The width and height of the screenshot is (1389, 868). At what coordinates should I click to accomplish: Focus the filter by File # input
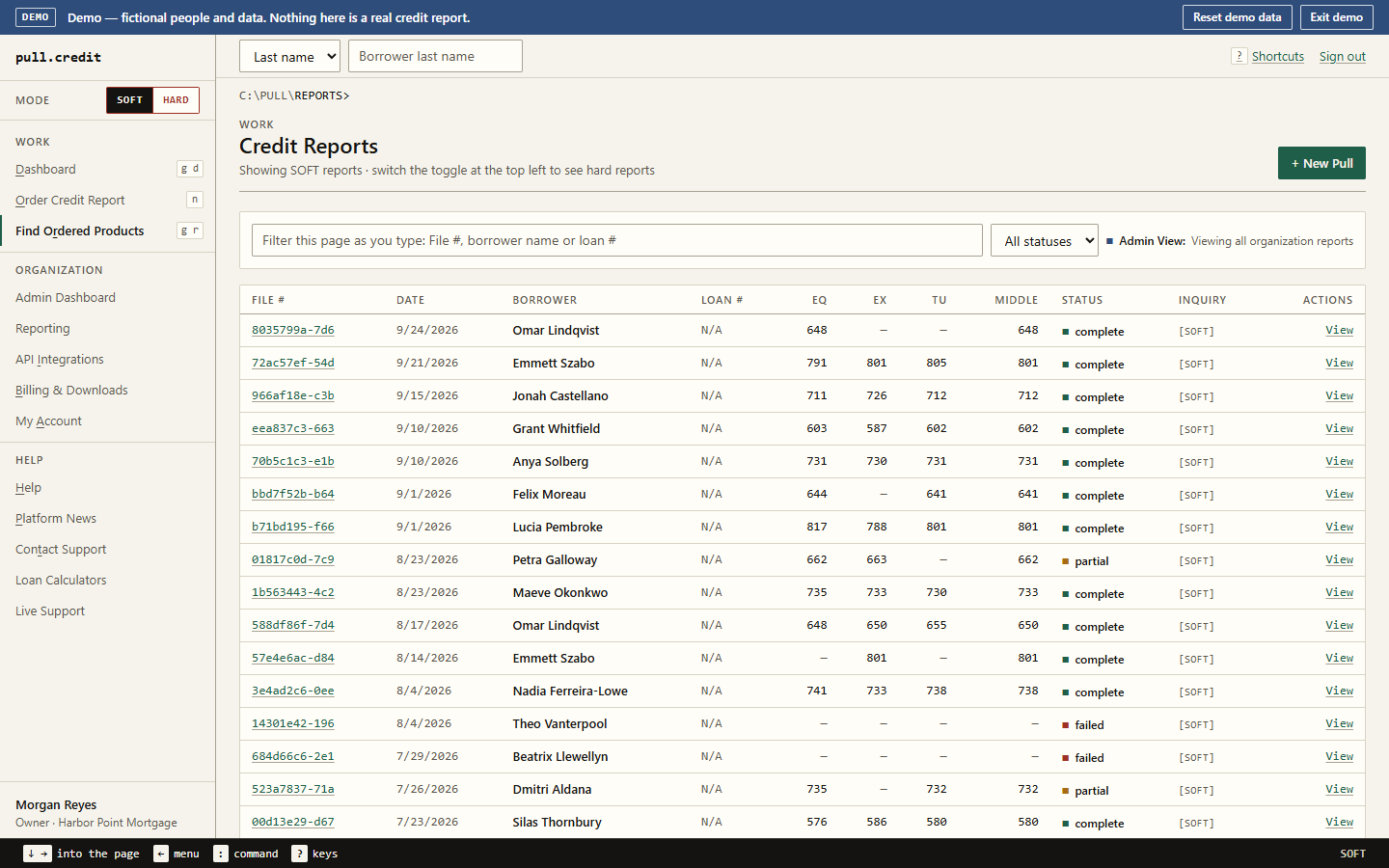coord(617,240)
